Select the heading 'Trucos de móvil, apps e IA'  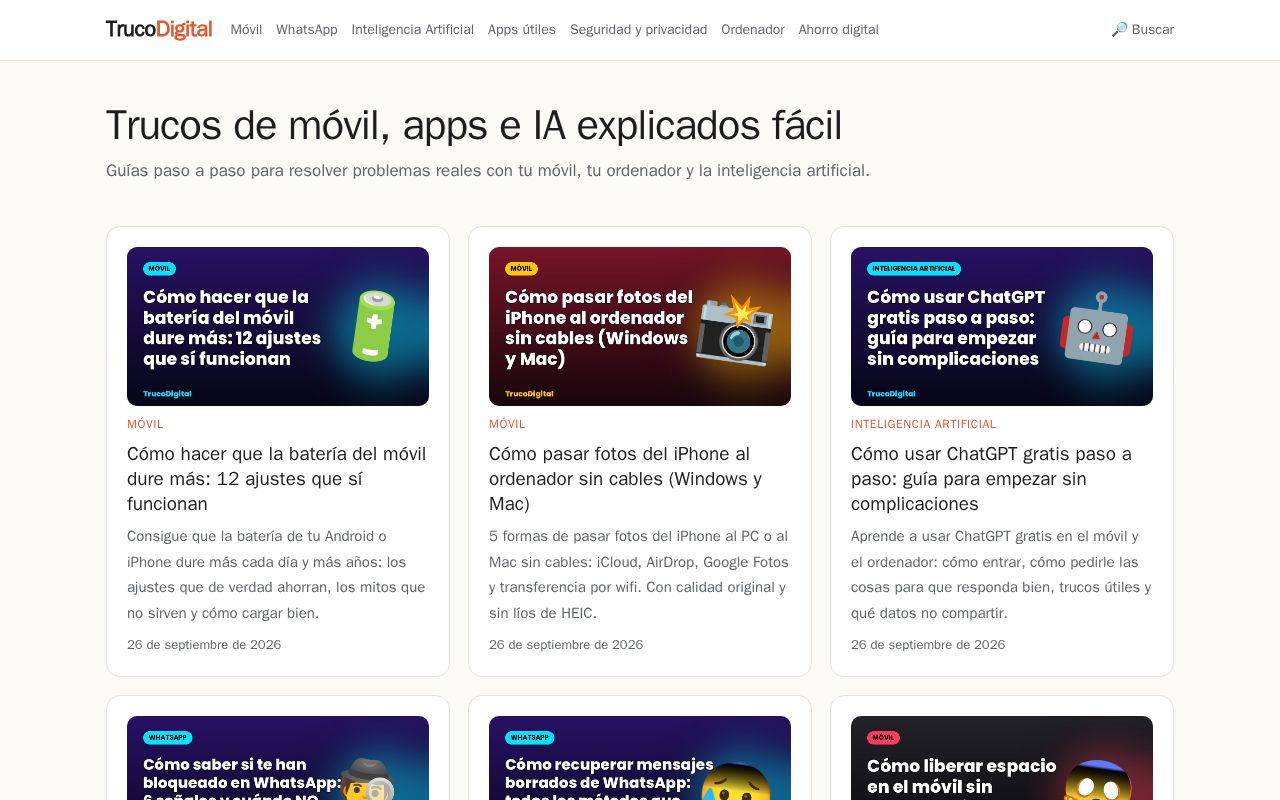(x=474, y=126)
